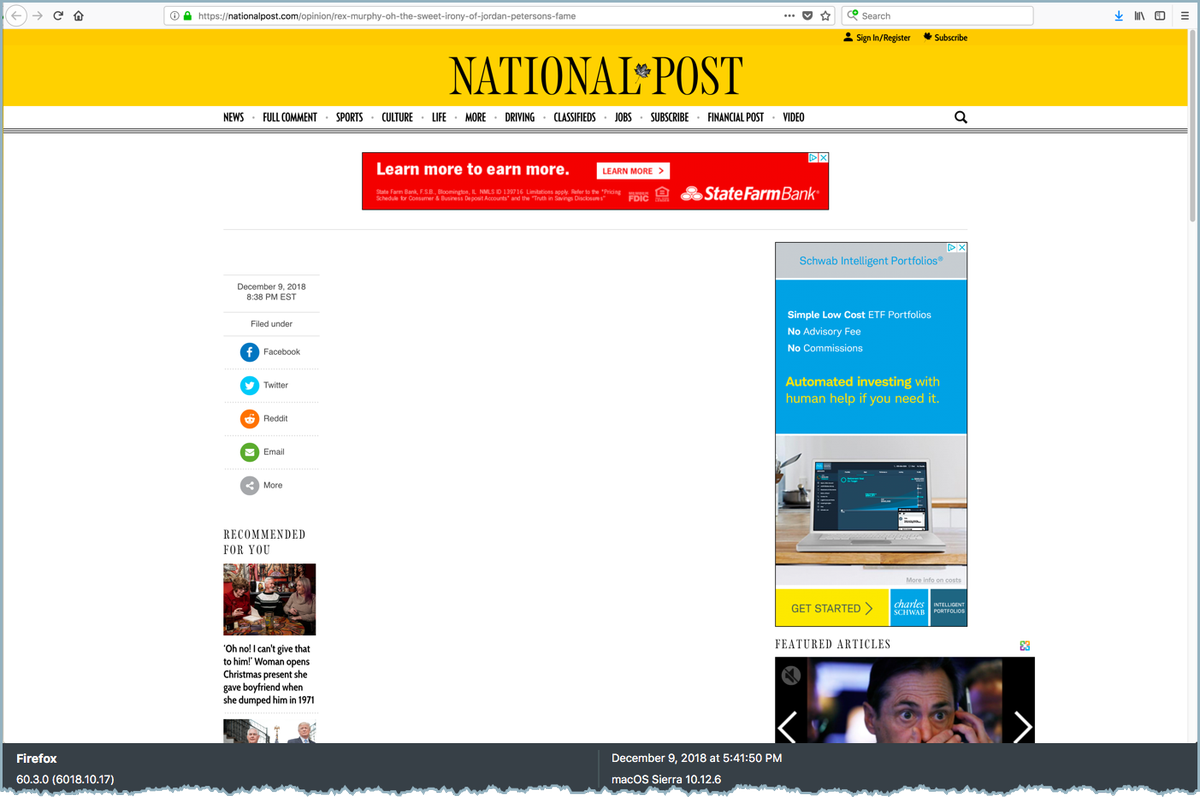Open the 'More info on costs' link
This screenshot has width=1200, height=797.
[x=933, y=580]
